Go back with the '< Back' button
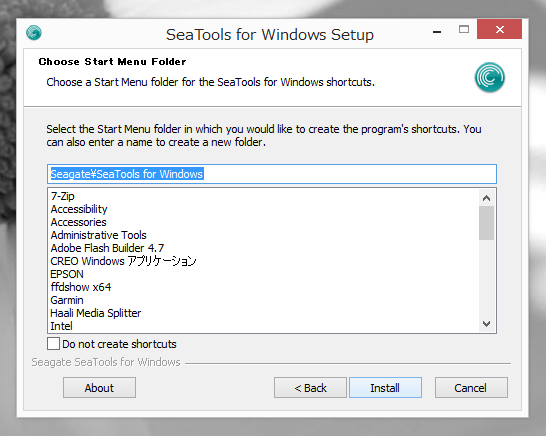The image size is (546, 436). (310, 387)
